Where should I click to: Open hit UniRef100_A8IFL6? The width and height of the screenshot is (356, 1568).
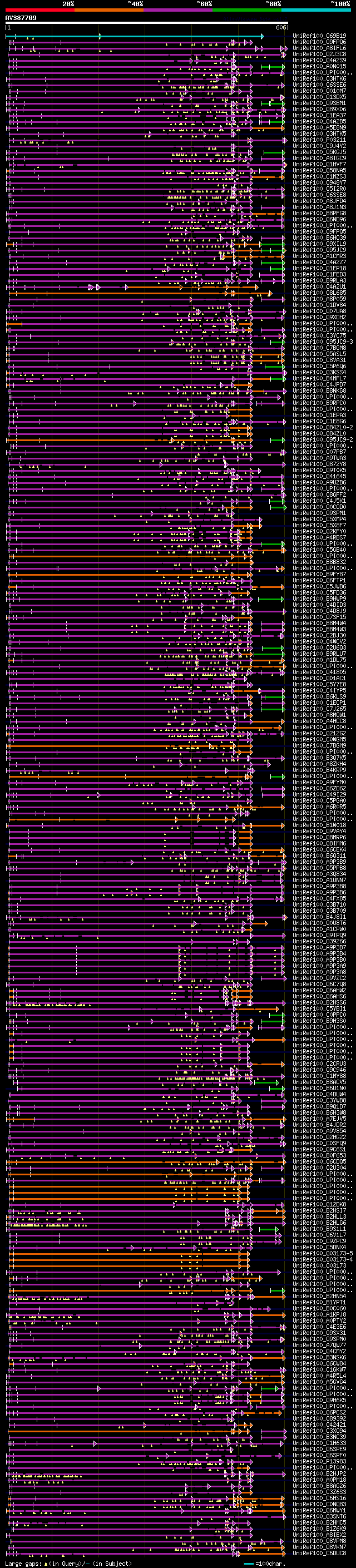click(319, 48)
